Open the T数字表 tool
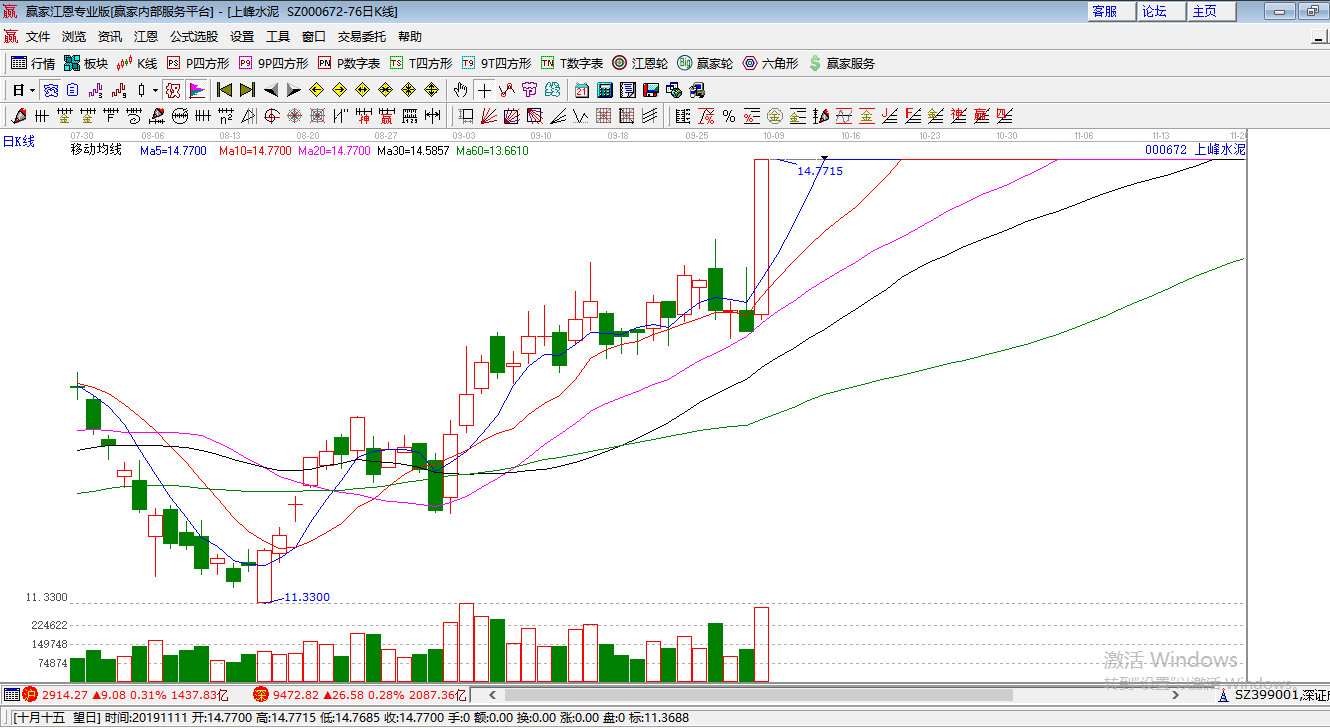Image resolution: width=1330 pixels, height=728 pixels. 572,63
